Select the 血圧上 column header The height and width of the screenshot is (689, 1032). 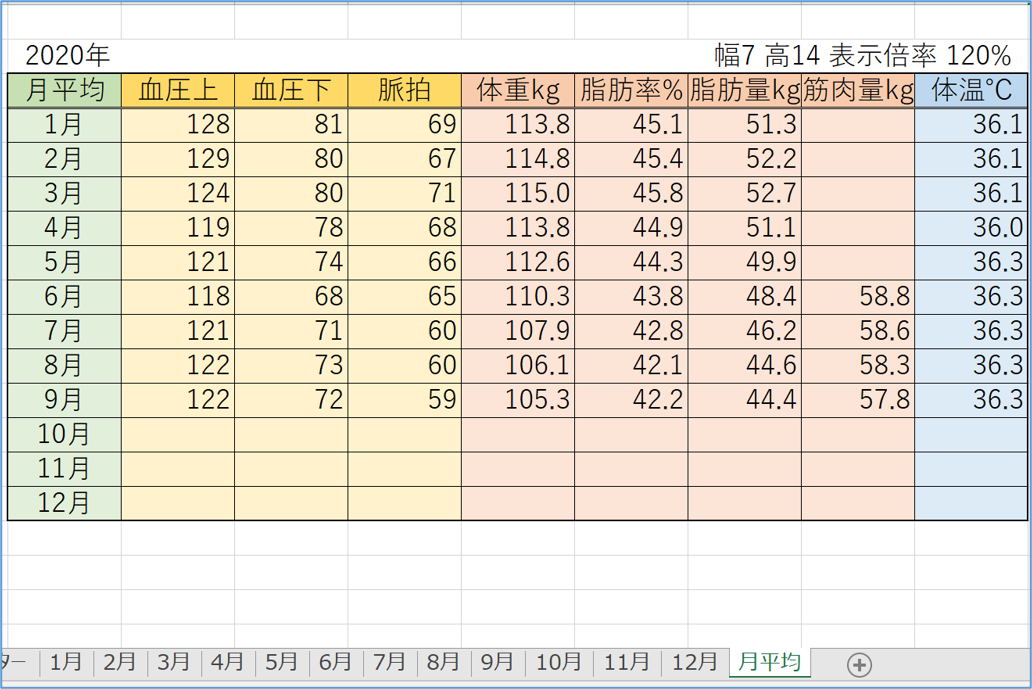[x=178, y=90]
